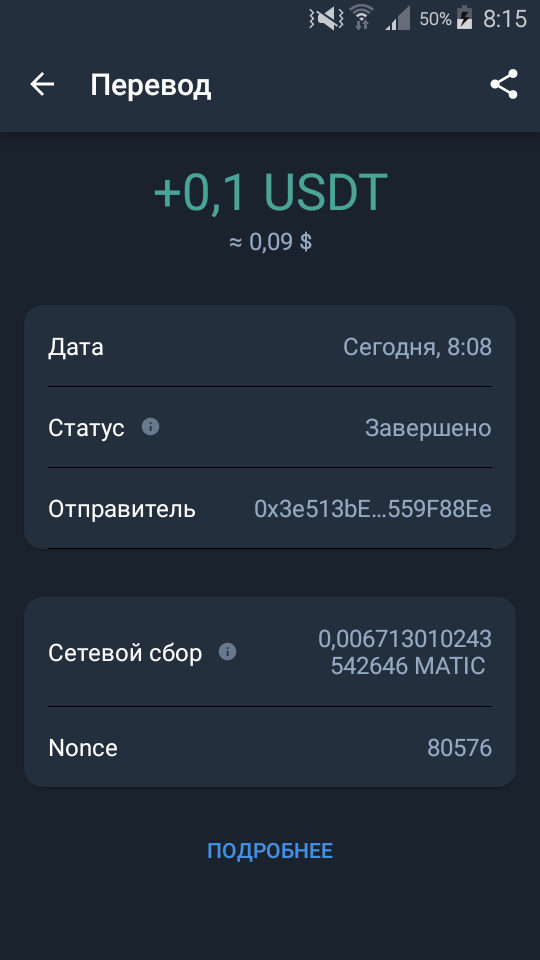Tap the battery charging icon
The height and width of the screenshot is (960, 540).
coord(465,18)
